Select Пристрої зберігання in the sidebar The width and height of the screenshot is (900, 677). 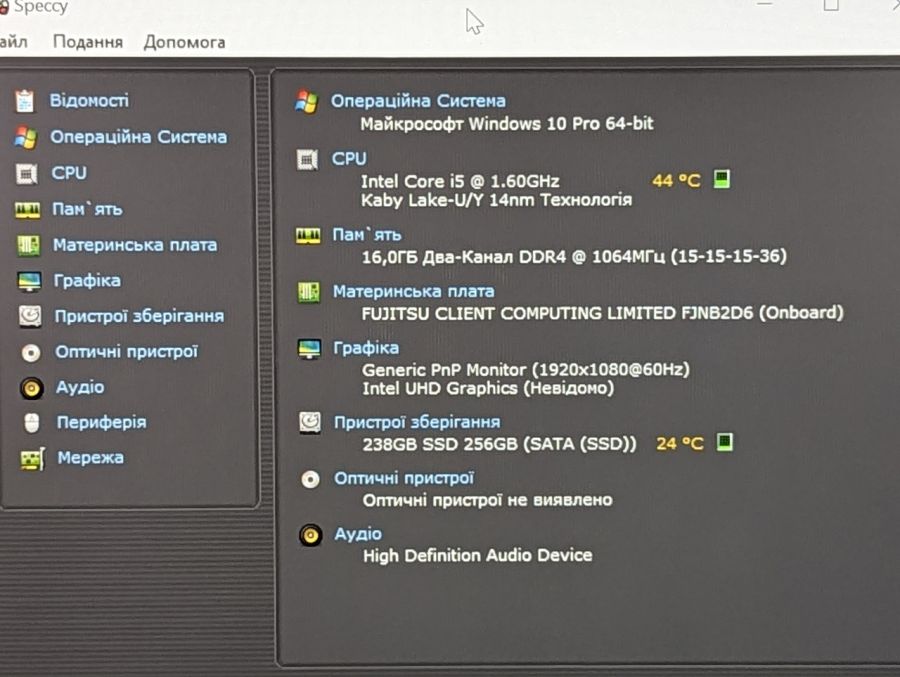139,316
